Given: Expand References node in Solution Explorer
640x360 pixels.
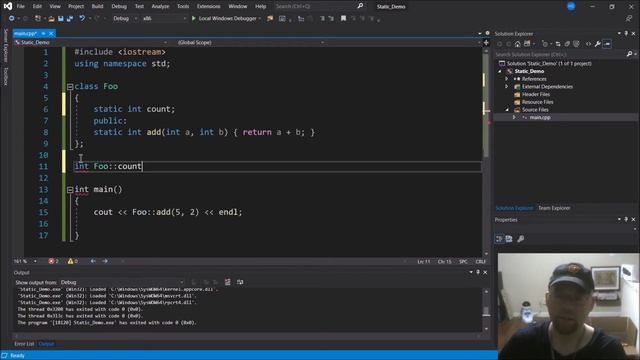Looking at the screenshot, I should pos(507,79).
